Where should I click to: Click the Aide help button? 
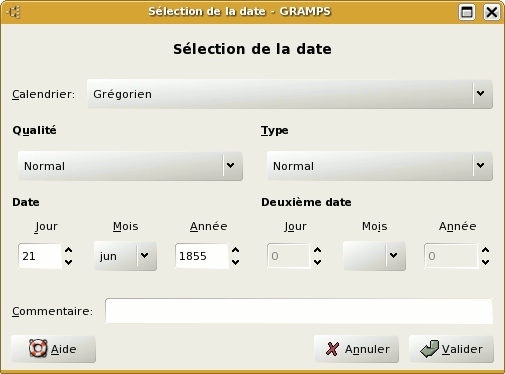pos(54,349)
